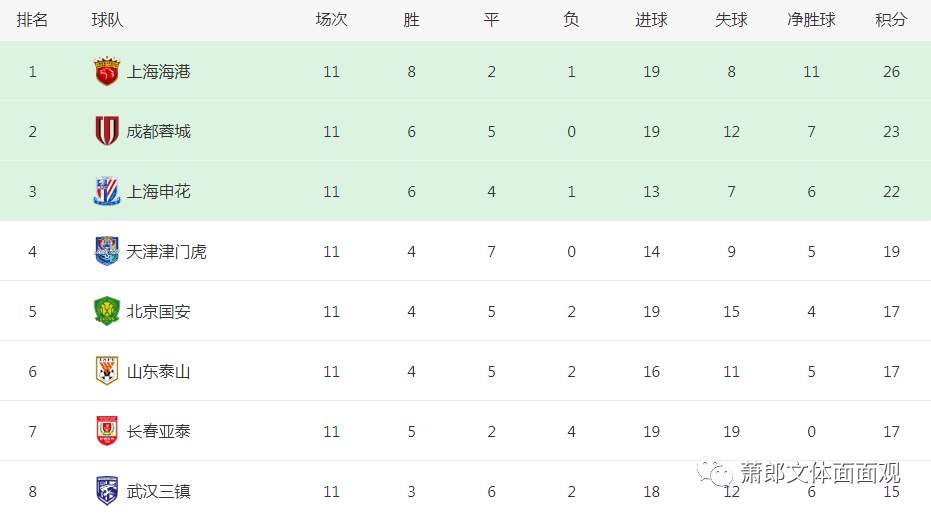Open the 上海海港 team name link
Image resolution: width=931 pixels, height=514 pixels.
[159, 72]
